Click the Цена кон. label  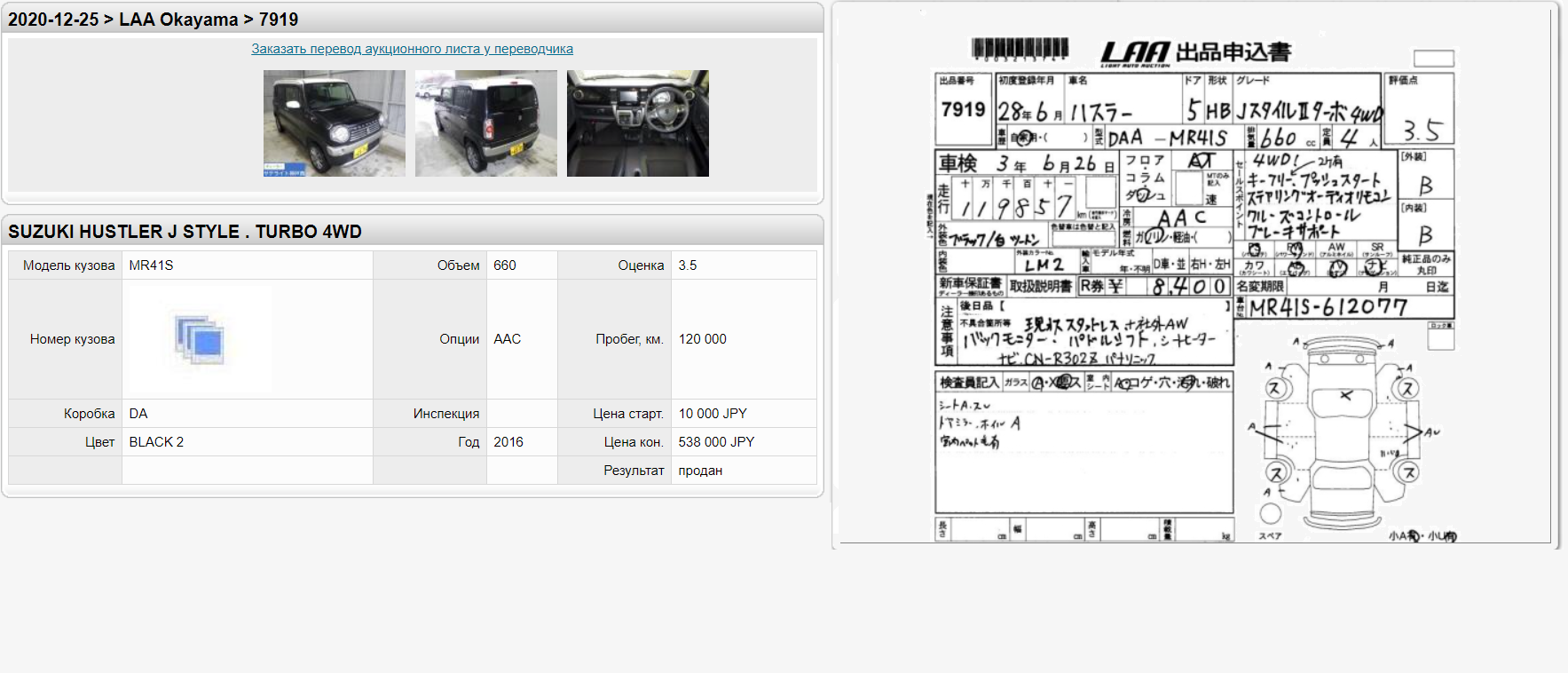pos(634,442)
